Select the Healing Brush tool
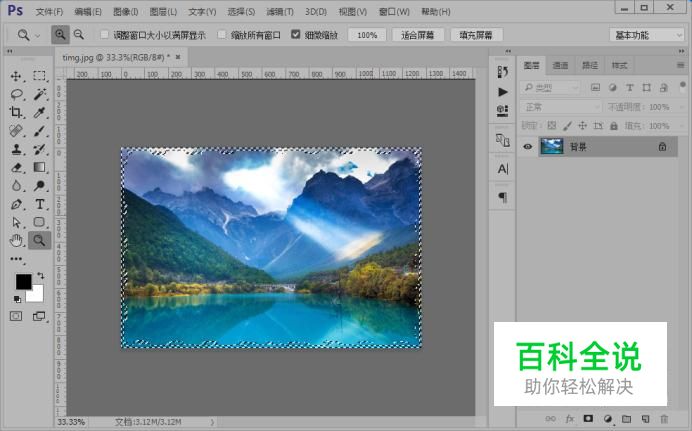Screen dimensions: 692x431 pos(16,131)
